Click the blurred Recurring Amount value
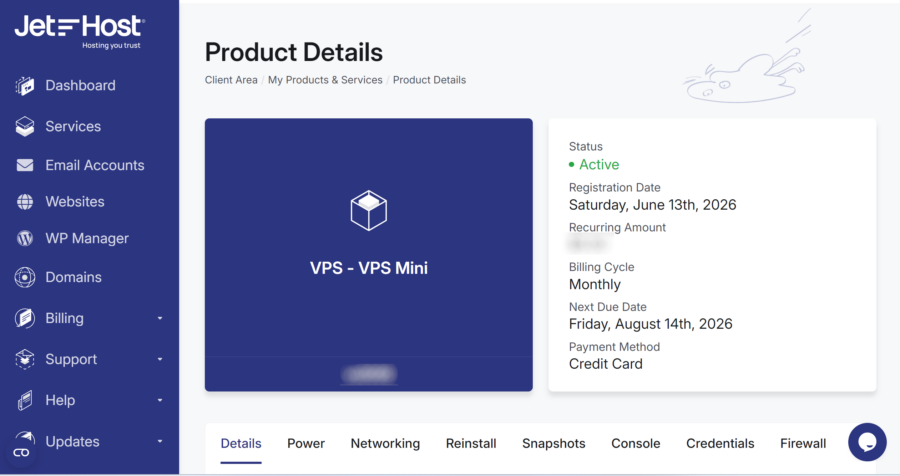Image resolution: width=900 pixels, height=476 pixels. click(587, 245)
